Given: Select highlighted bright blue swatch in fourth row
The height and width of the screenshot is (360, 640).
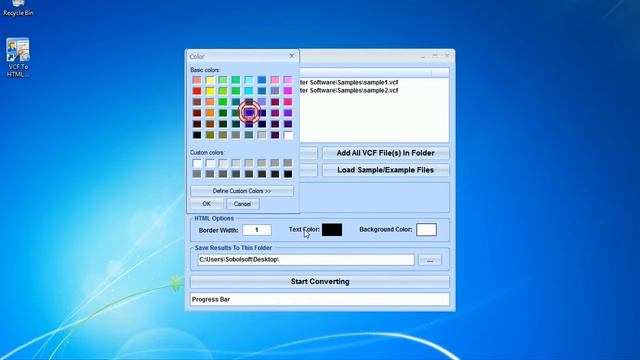Looking at the screenshot, I should pos(249,113).
